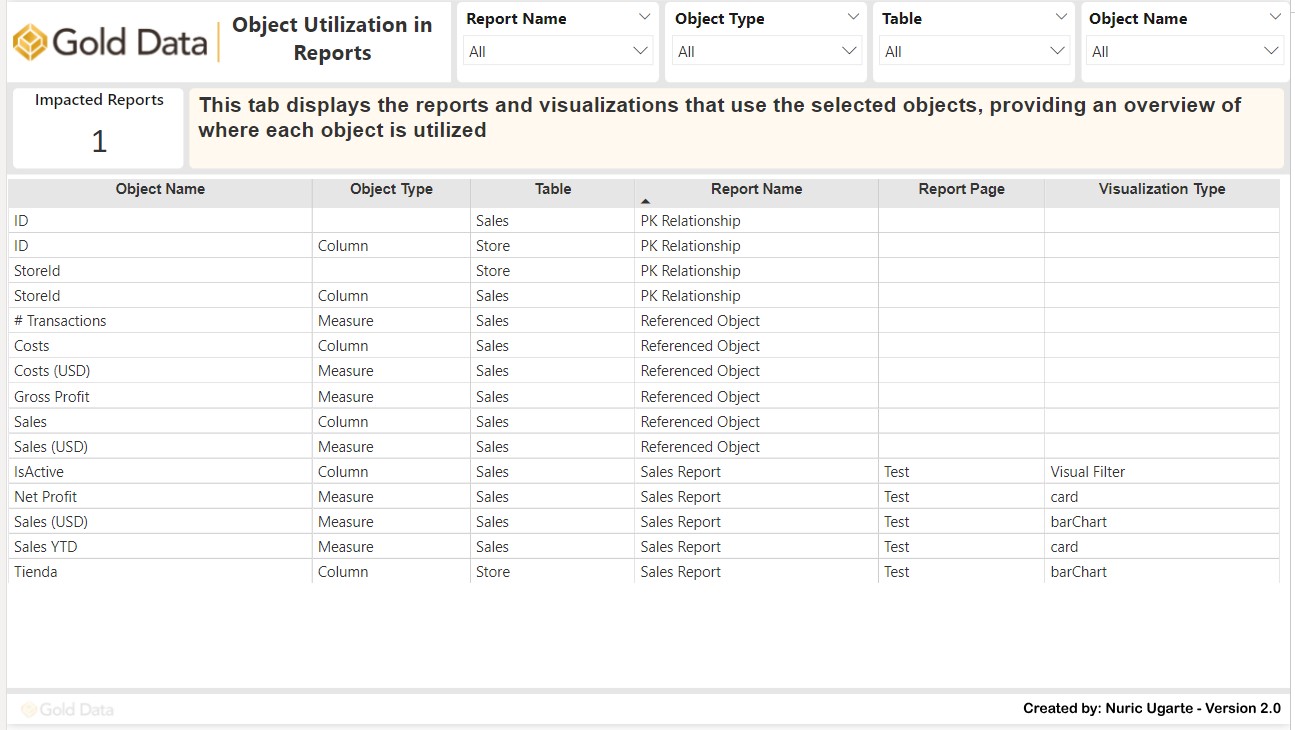Open the Report Name 'All' dropdown

click(558, 51)
